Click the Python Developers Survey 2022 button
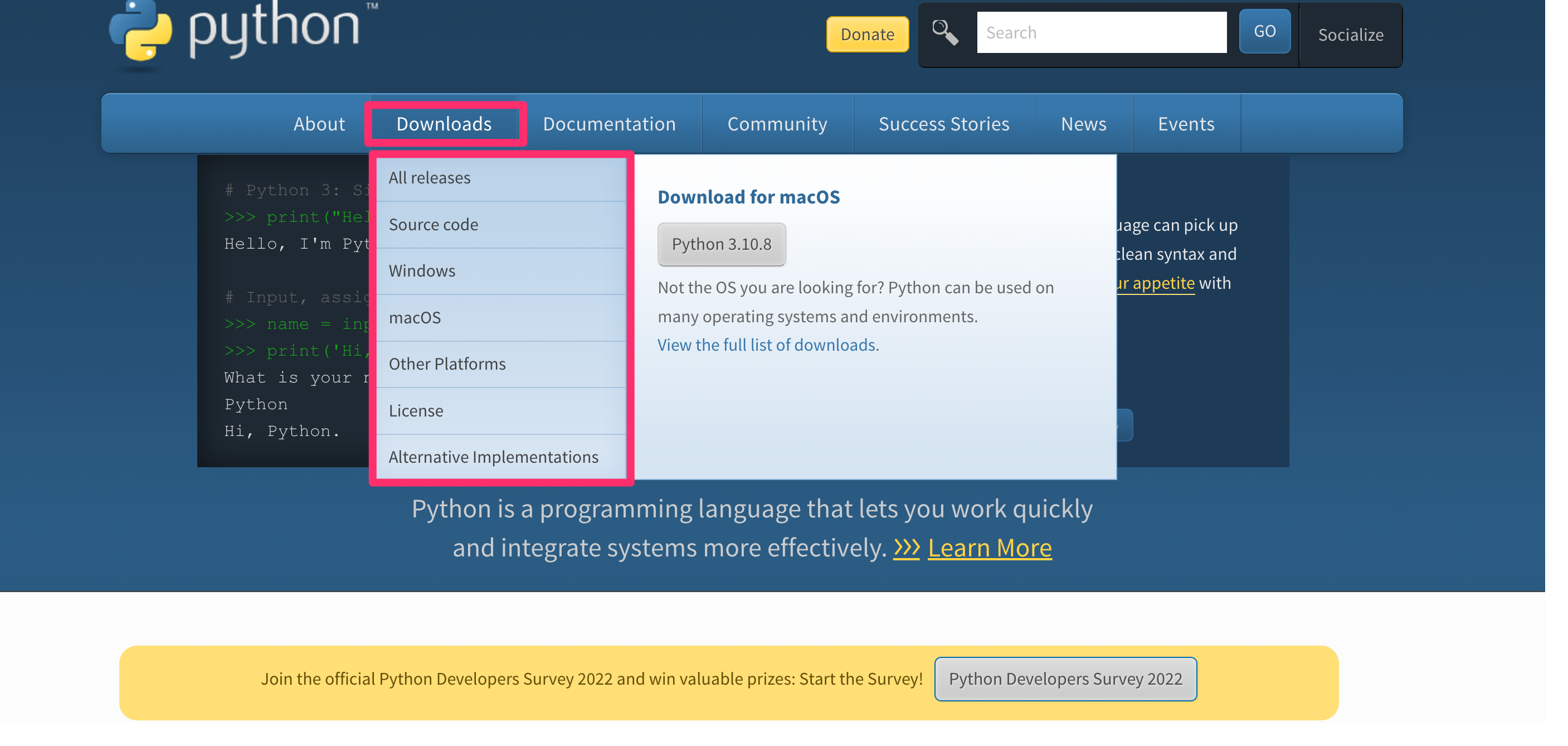The height and width of the screenshot is (746, 1568). pyautogui.click(x=1065, y=679)
